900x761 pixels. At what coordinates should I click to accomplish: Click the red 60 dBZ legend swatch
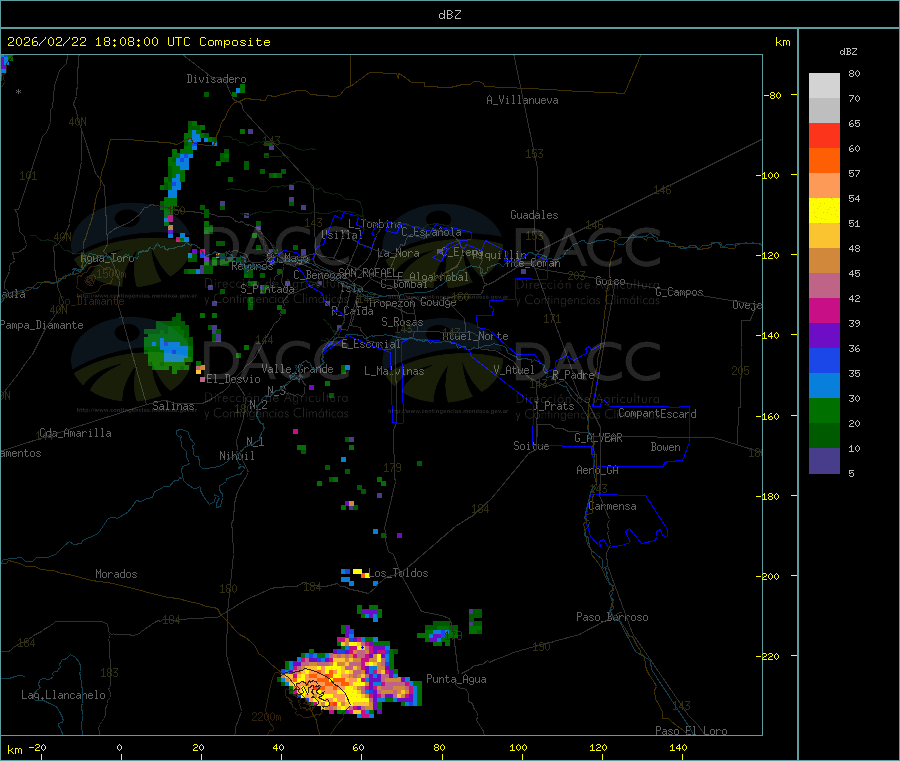coord(824,135)
